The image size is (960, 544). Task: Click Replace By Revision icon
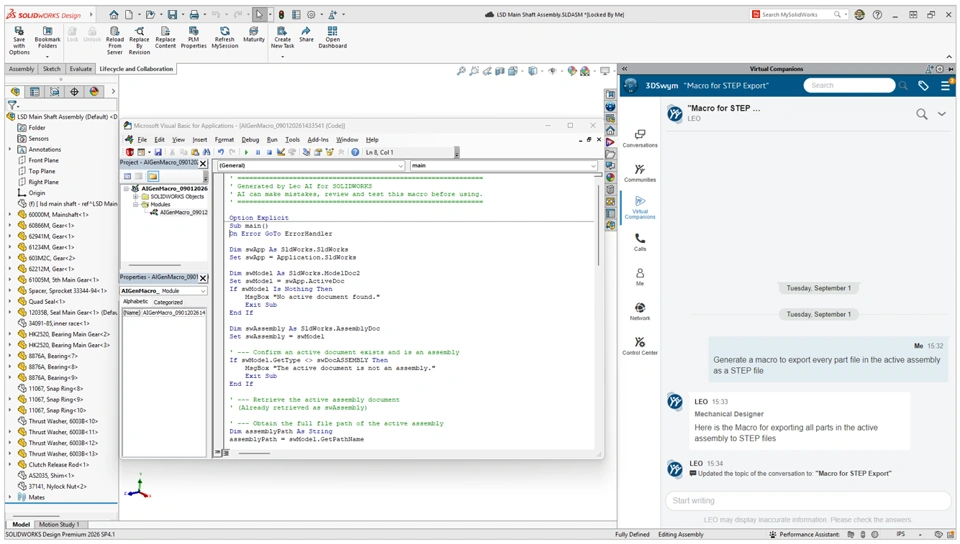pos(139,31)
